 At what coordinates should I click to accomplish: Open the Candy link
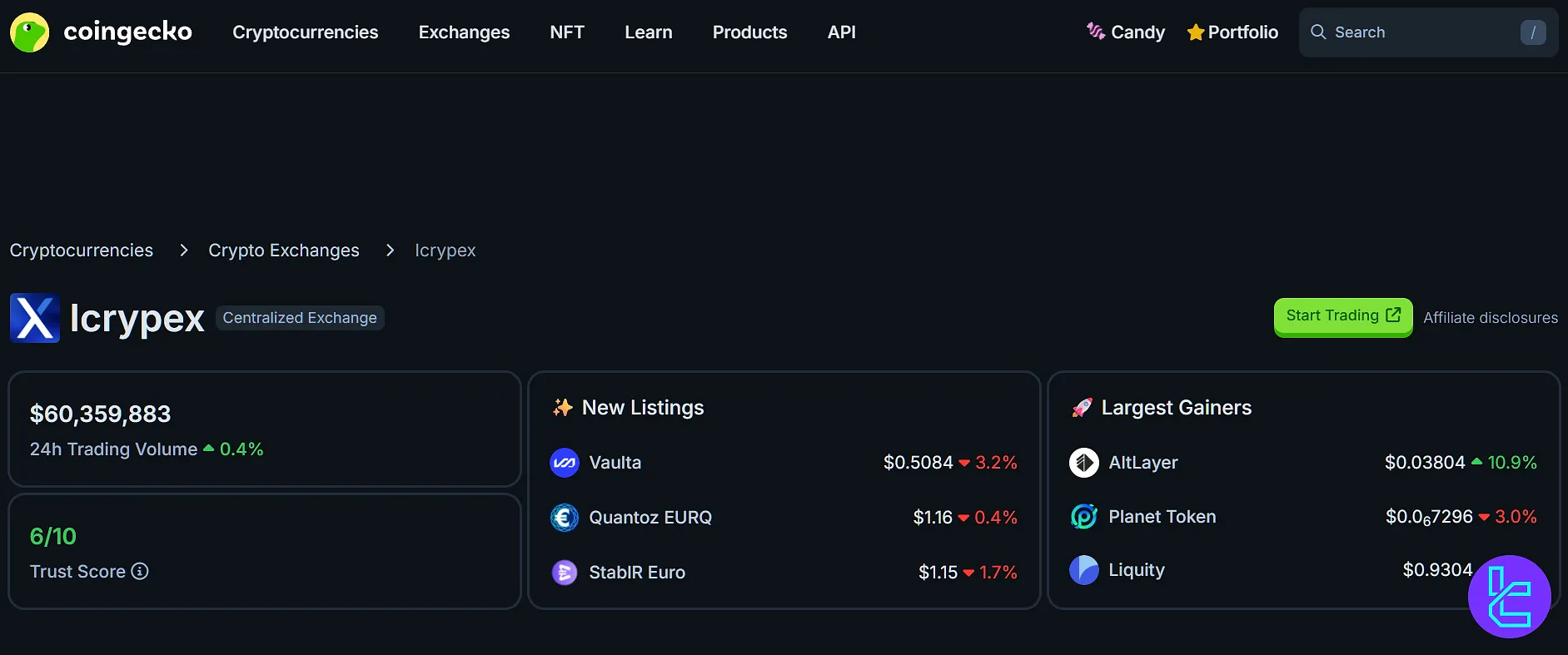tap(1137, 32)
